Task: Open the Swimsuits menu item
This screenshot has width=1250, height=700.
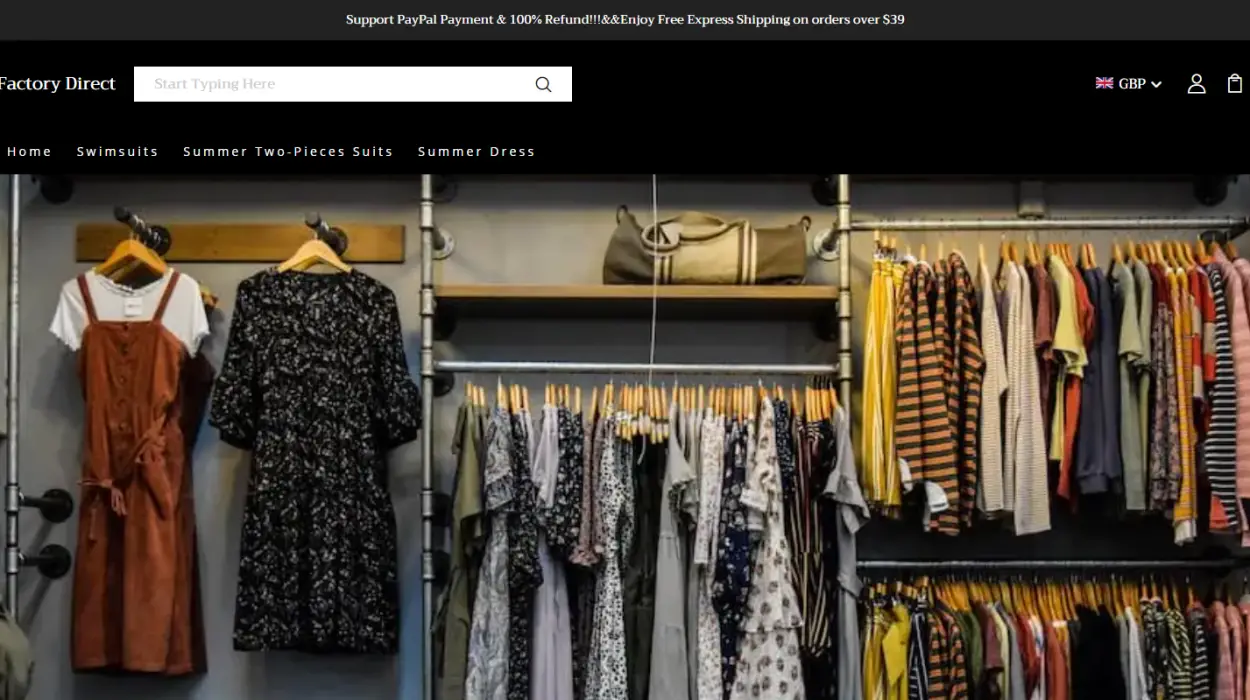Action: (x=118, y=151)
